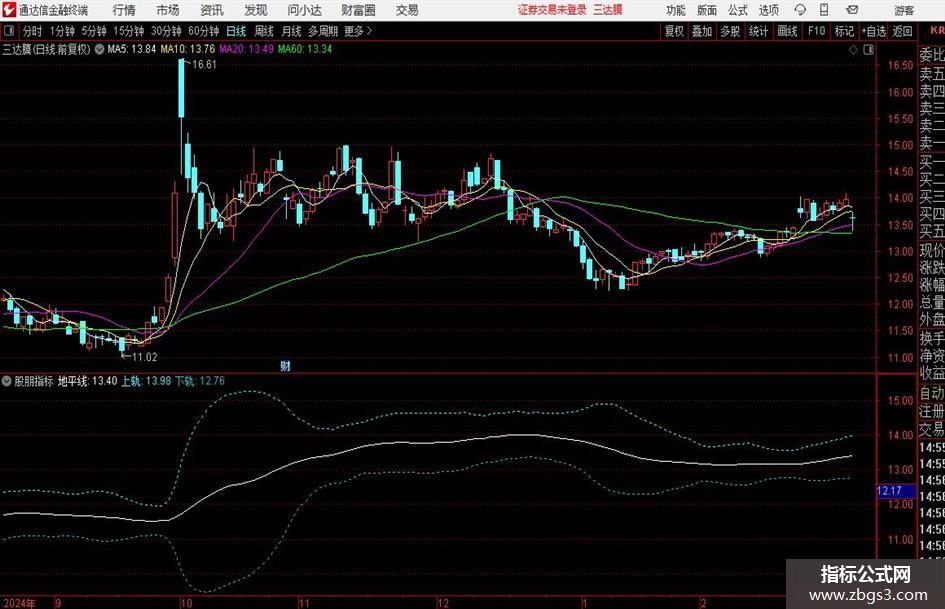This screenshot has height=609, width=945.
Task: Click the 画线 drawing tools button
Action: (x=787, y=31)
